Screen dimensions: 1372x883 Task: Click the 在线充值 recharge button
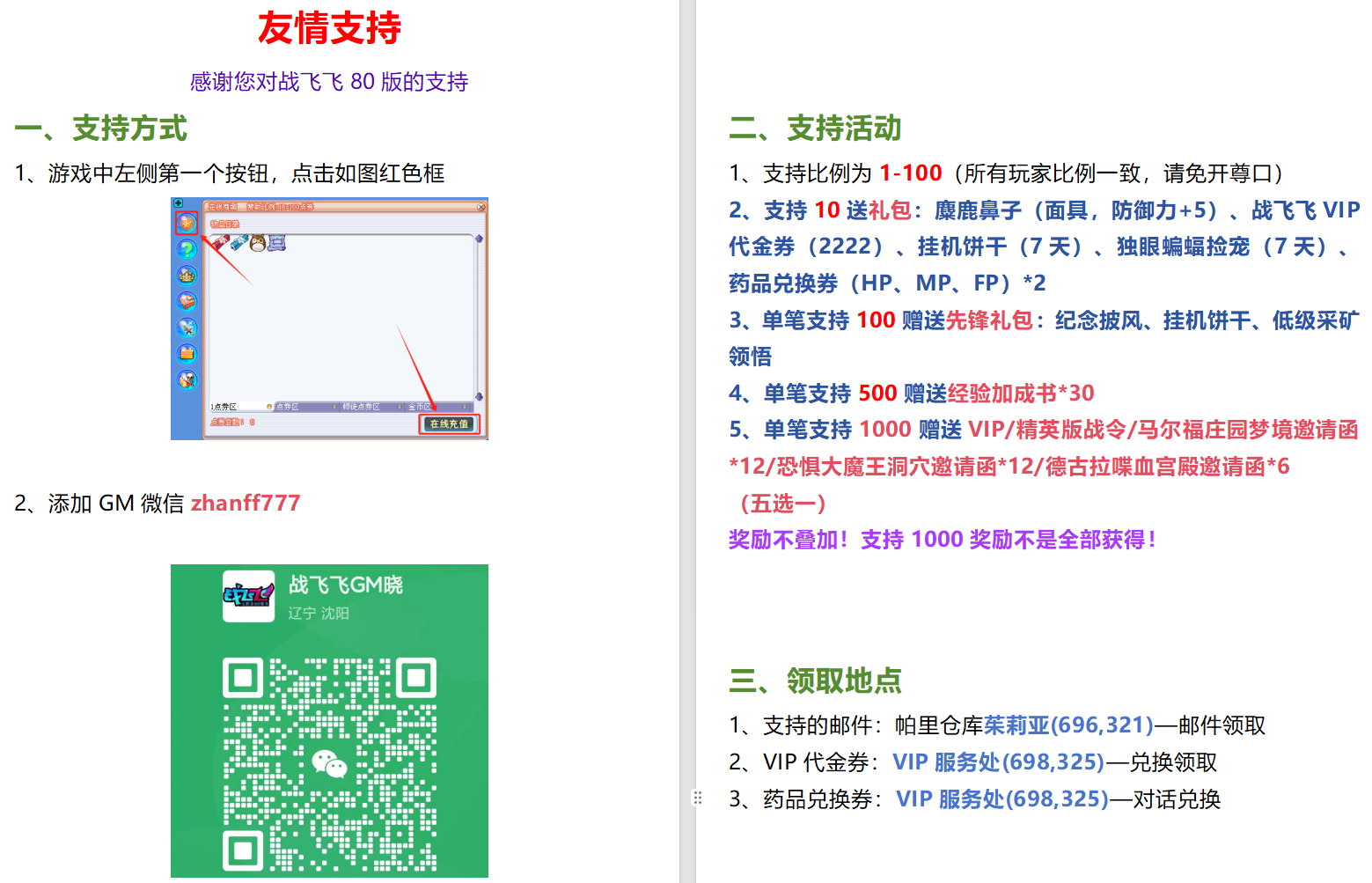click(x=449, y=423)
